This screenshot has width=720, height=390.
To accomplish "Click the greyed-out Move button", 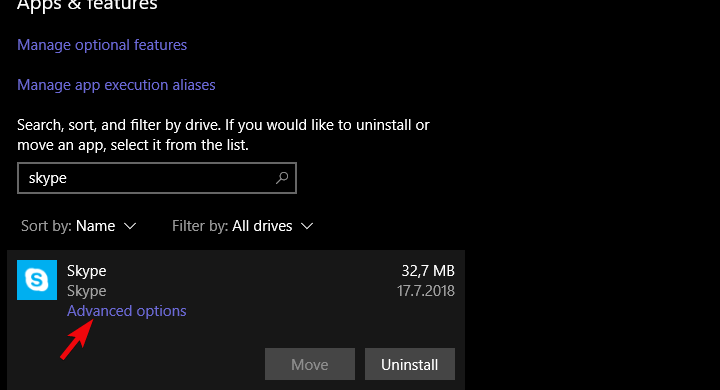I will (310, 364).
